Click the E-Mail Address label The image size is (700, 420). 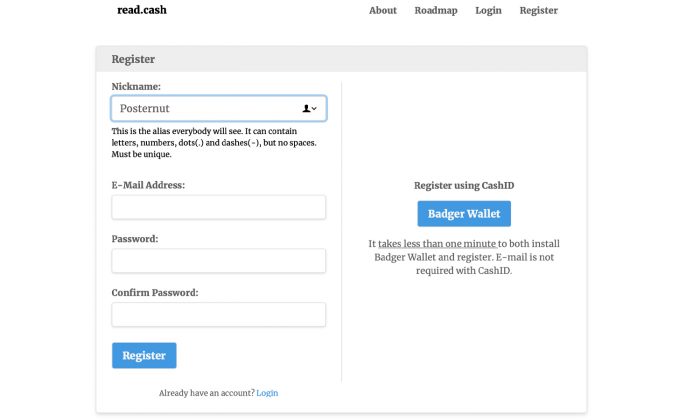(x=148, y=185)
